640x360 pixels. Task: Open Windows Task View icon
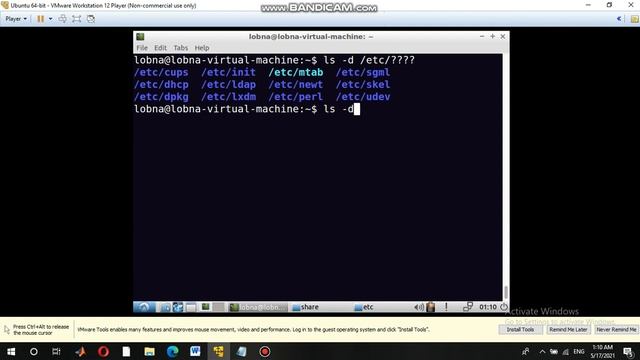pyautogui.click(x=56, y=351)
